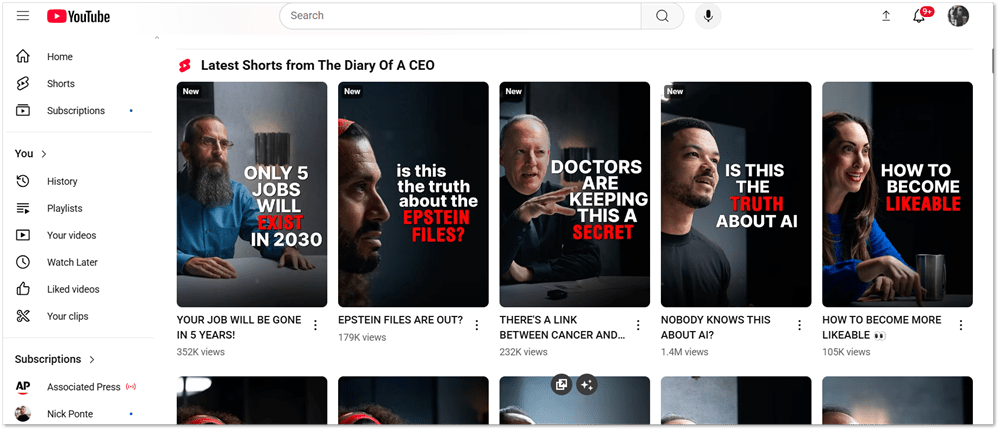Click the Home house icon
This screenshot has height=429, width=998.
coord(23,57)
